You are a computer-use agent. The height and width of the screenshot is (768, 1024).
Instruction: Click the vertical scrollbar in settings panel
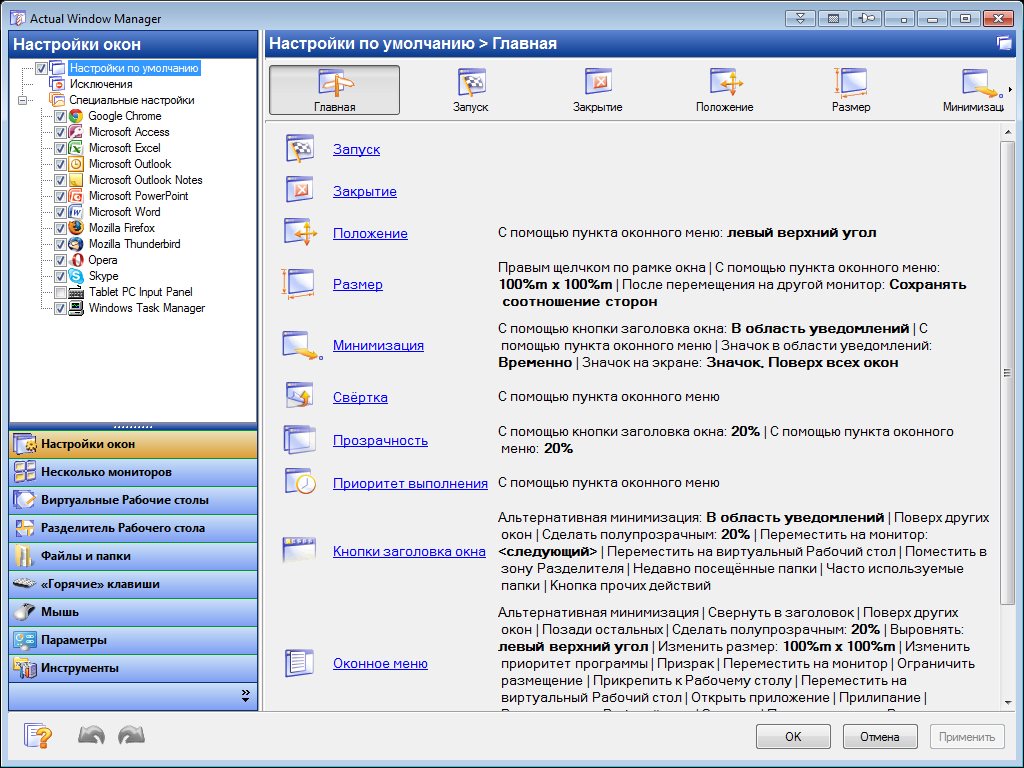(1008, 372)
